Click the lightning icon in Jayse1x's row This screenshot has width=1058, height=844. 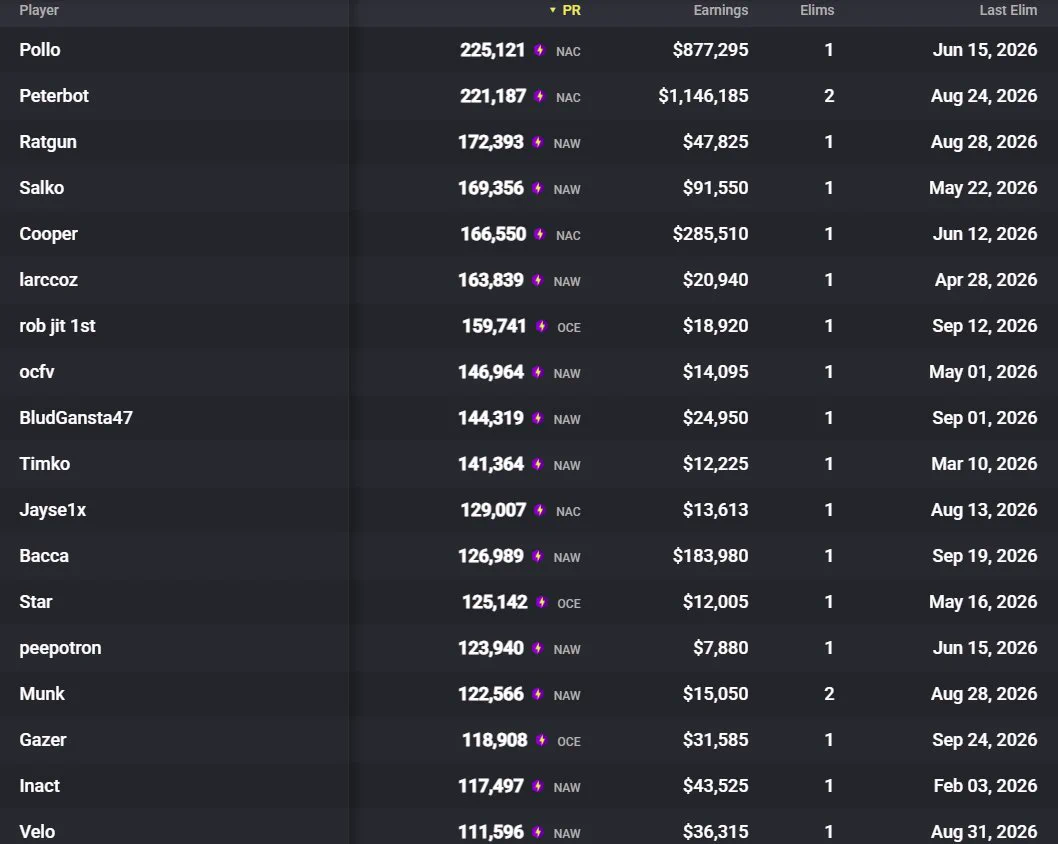pyautogui.click(x=539, y=509)
